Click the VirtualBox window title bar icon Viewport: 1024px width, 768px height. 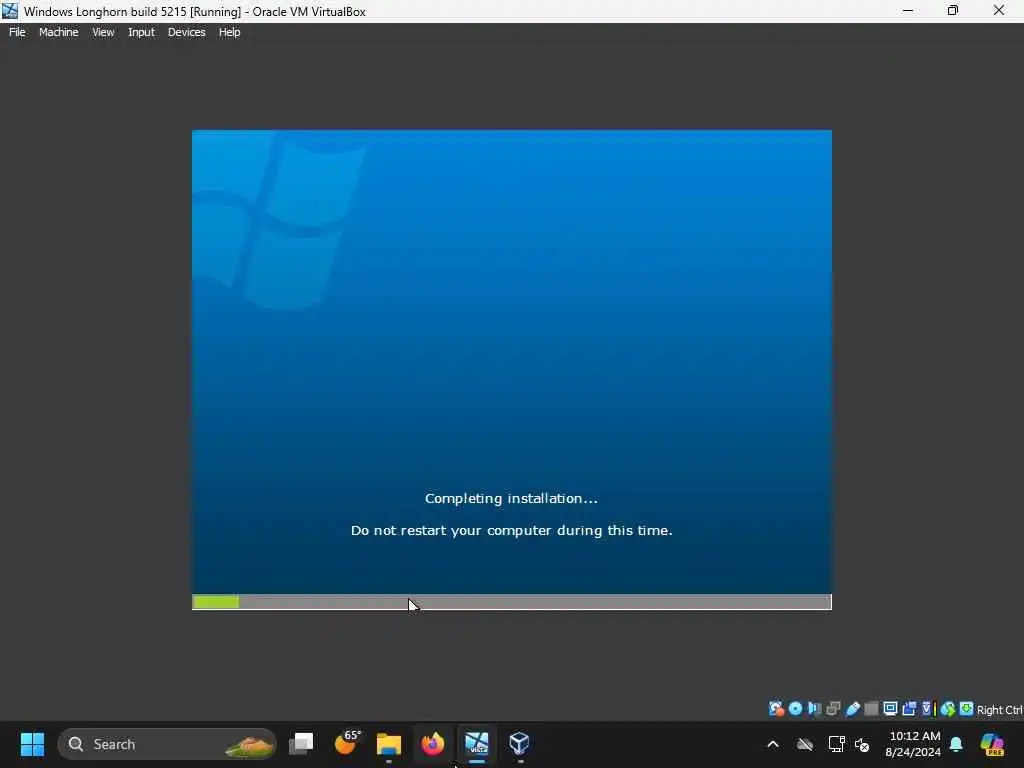[x=10, y=11]
